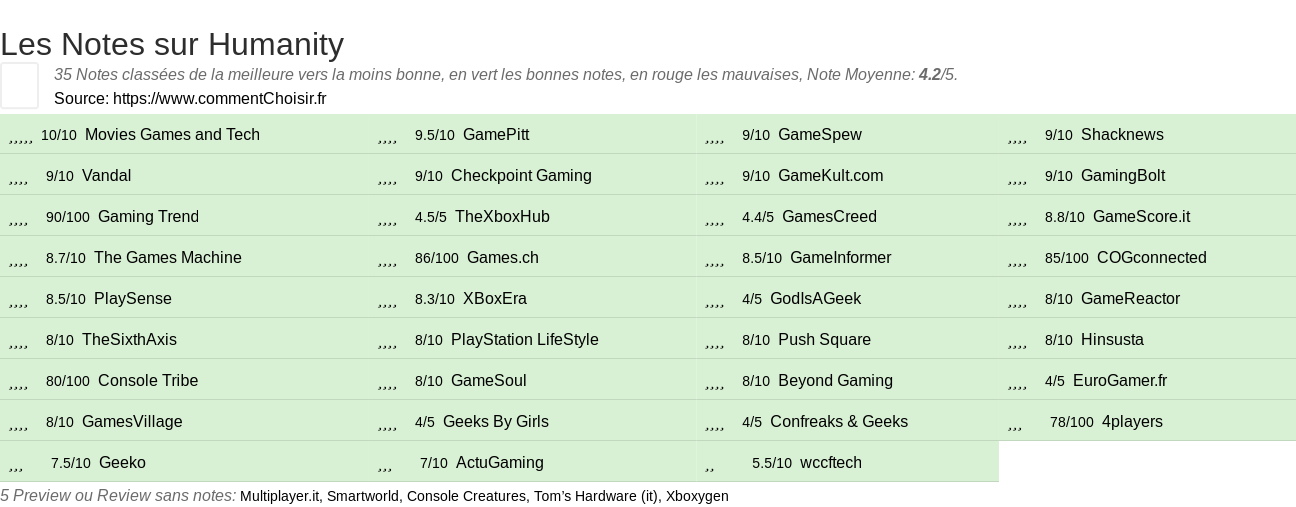Click the average rating 4.2 value
Viewport: 1296px width, 507px height.
(x=930, y=75)
